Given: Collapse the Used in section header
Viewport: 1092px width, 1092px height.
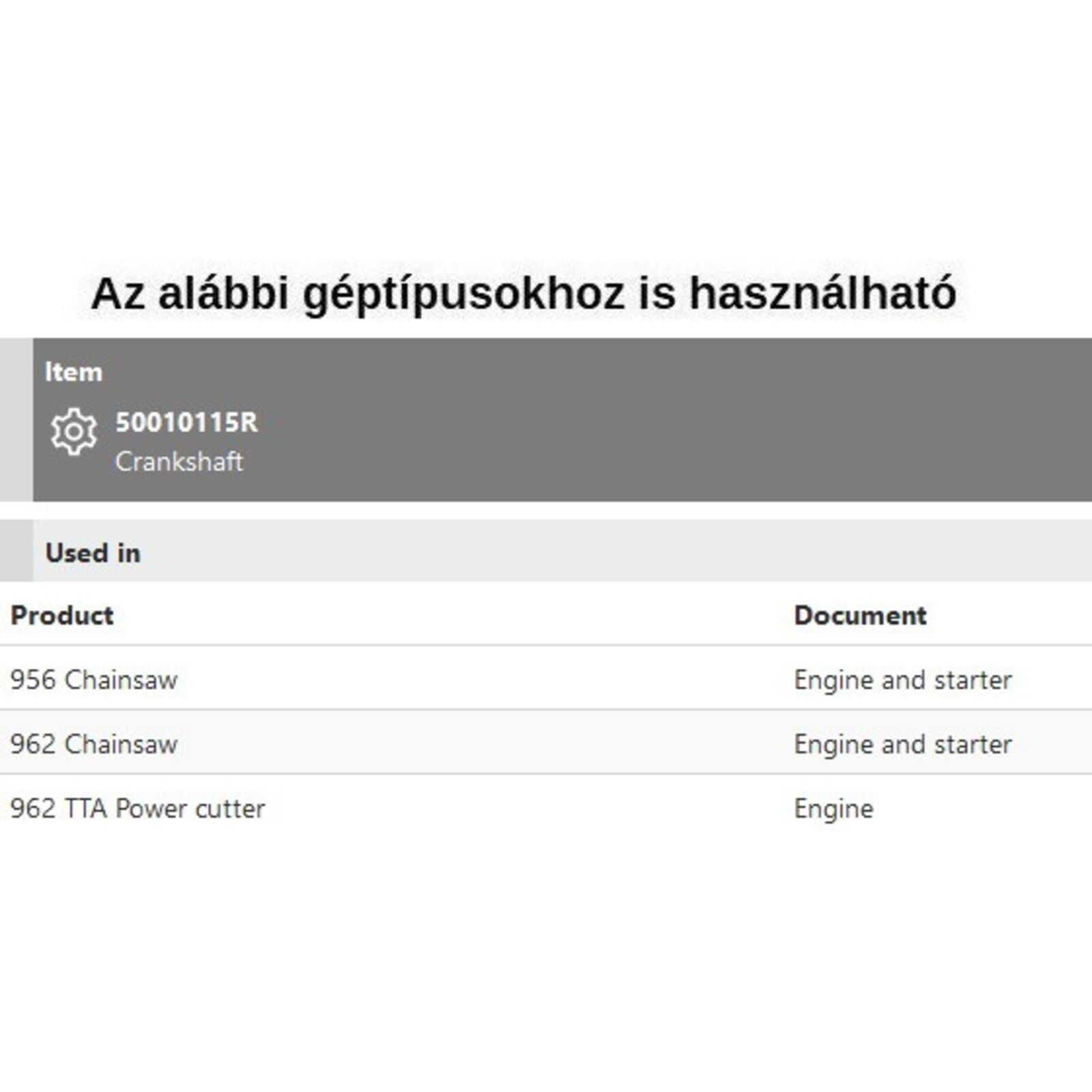Looking at the screenshot, I should (x=93, y=553).
